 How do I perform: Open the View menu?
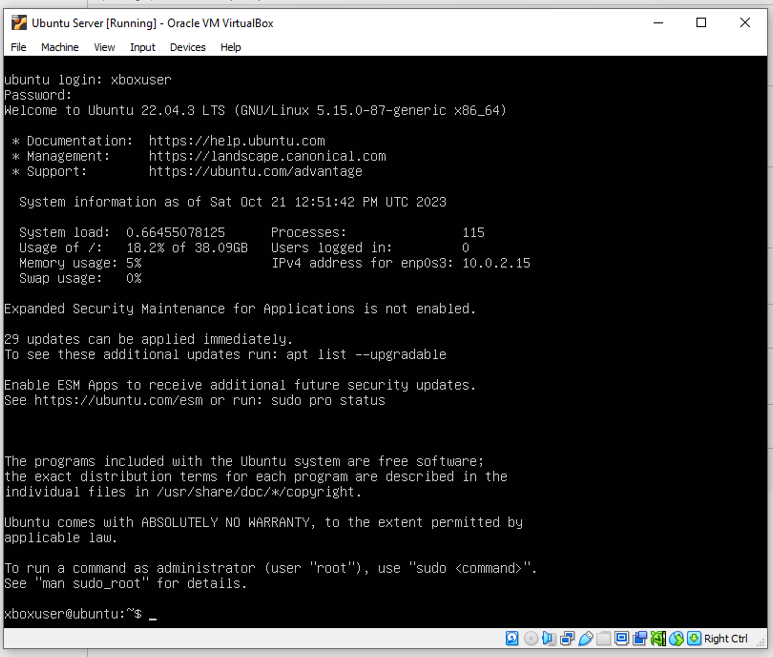point(104,47)
